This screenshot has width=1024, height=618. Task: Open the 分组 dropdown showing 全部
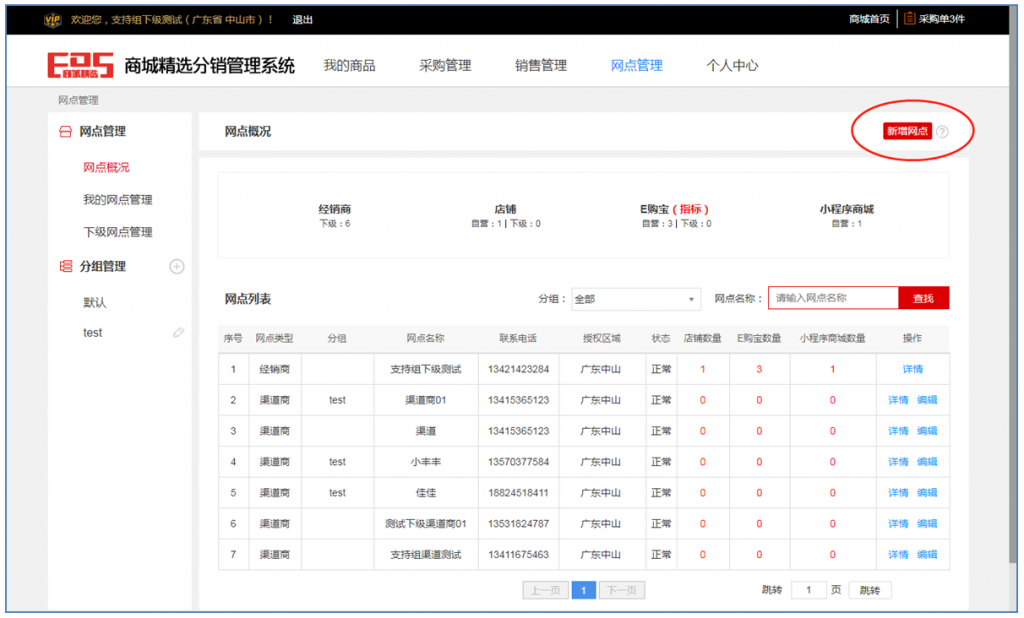coord(635,299)
